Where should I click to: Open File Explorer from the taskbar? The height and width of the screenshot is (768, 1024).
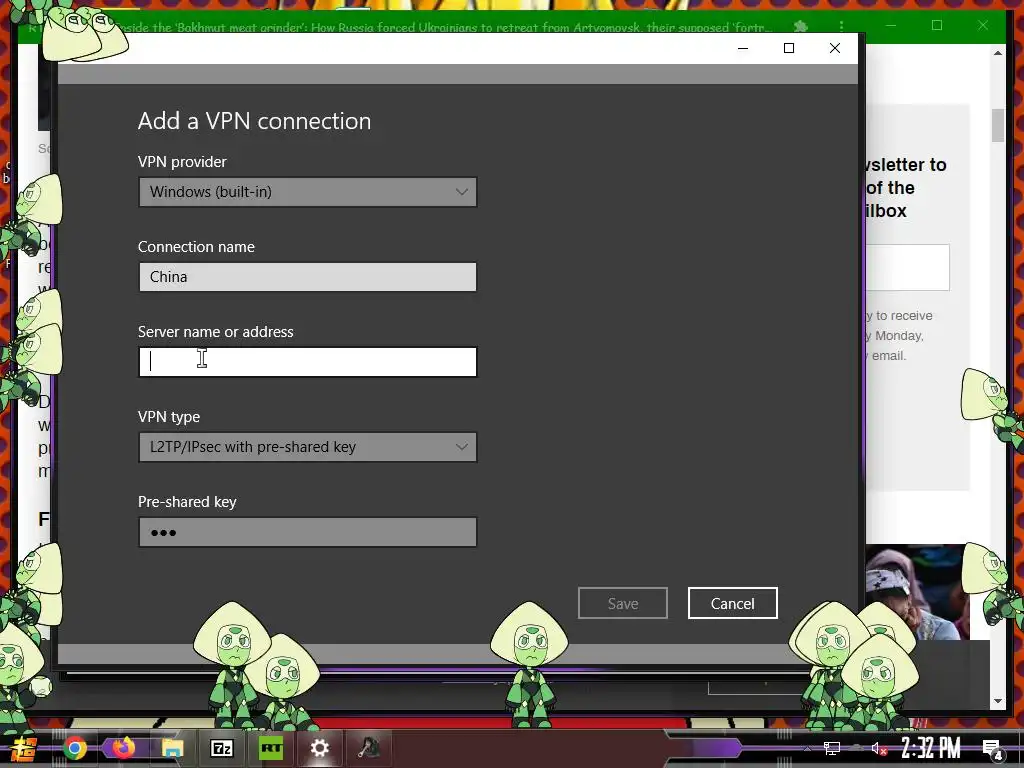coord(172,748)
